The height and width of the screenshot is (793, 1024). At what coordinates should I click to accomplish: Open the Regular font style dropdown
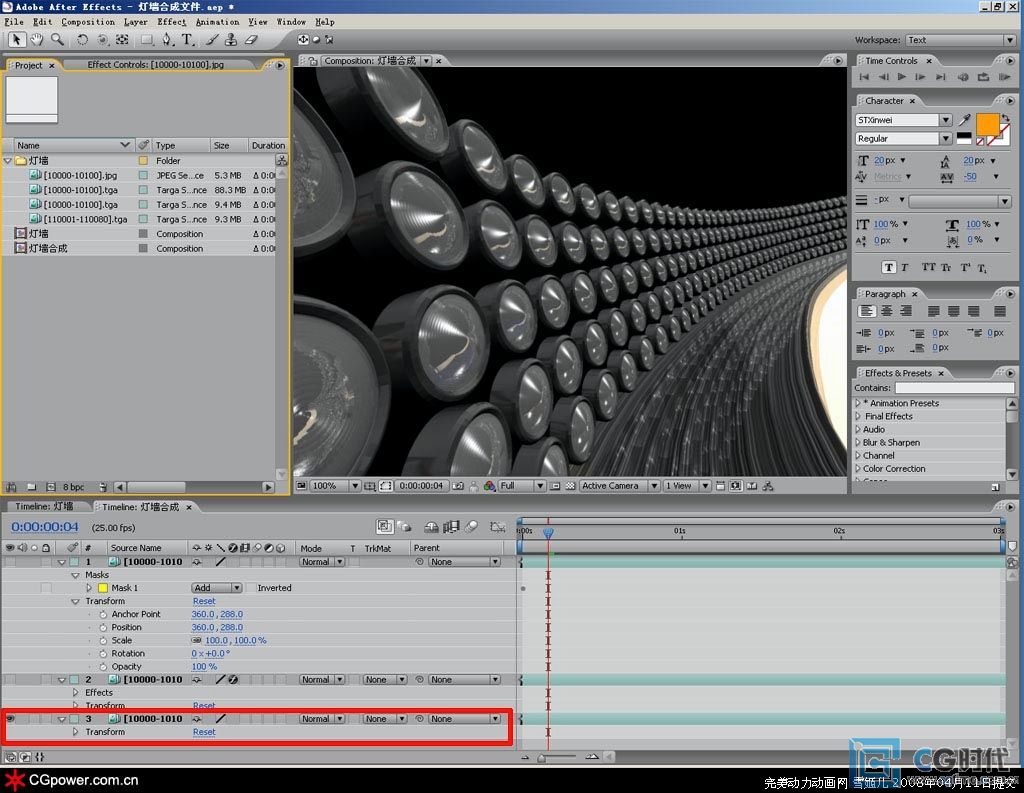[x=946, y=138]
